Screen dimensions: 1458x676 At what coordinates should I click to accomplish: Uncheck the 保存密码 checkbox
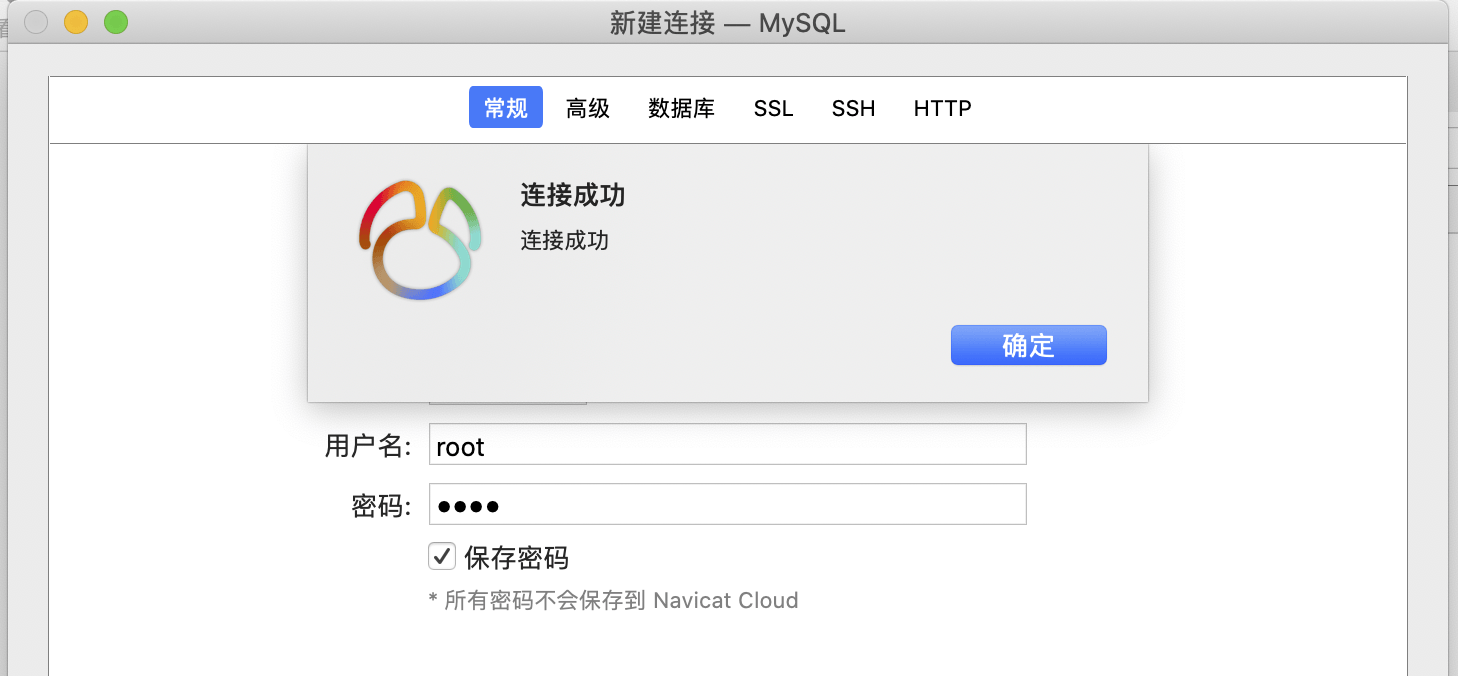pyautogui.click(x=442, y=556)
